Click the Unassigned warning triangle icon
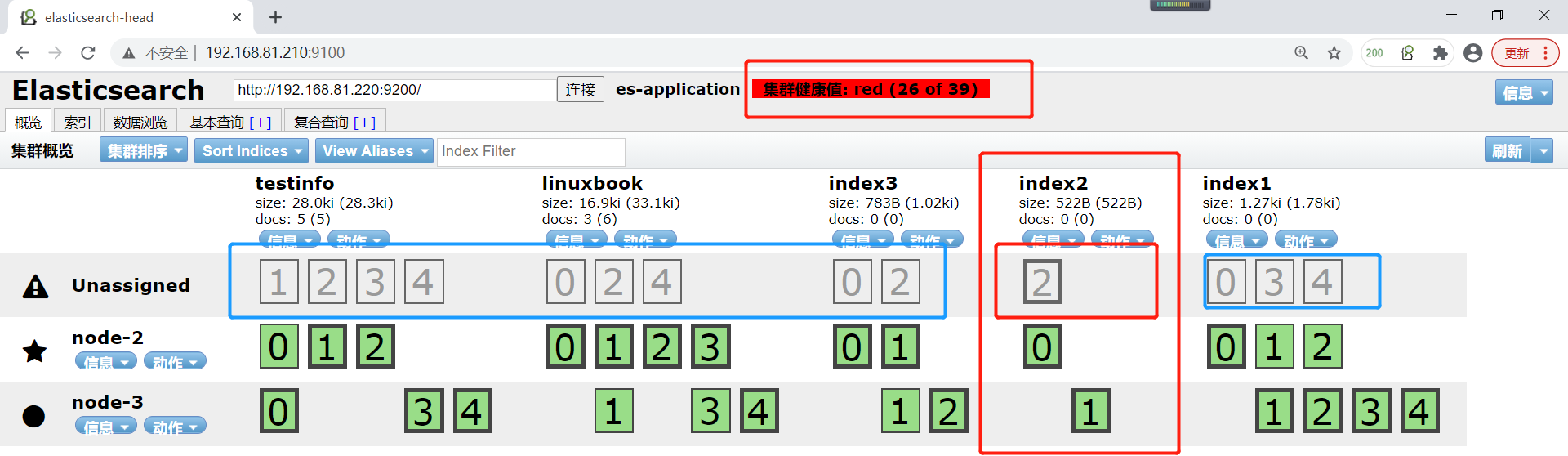The image size is (1568, 456). [x=35, y=286]
